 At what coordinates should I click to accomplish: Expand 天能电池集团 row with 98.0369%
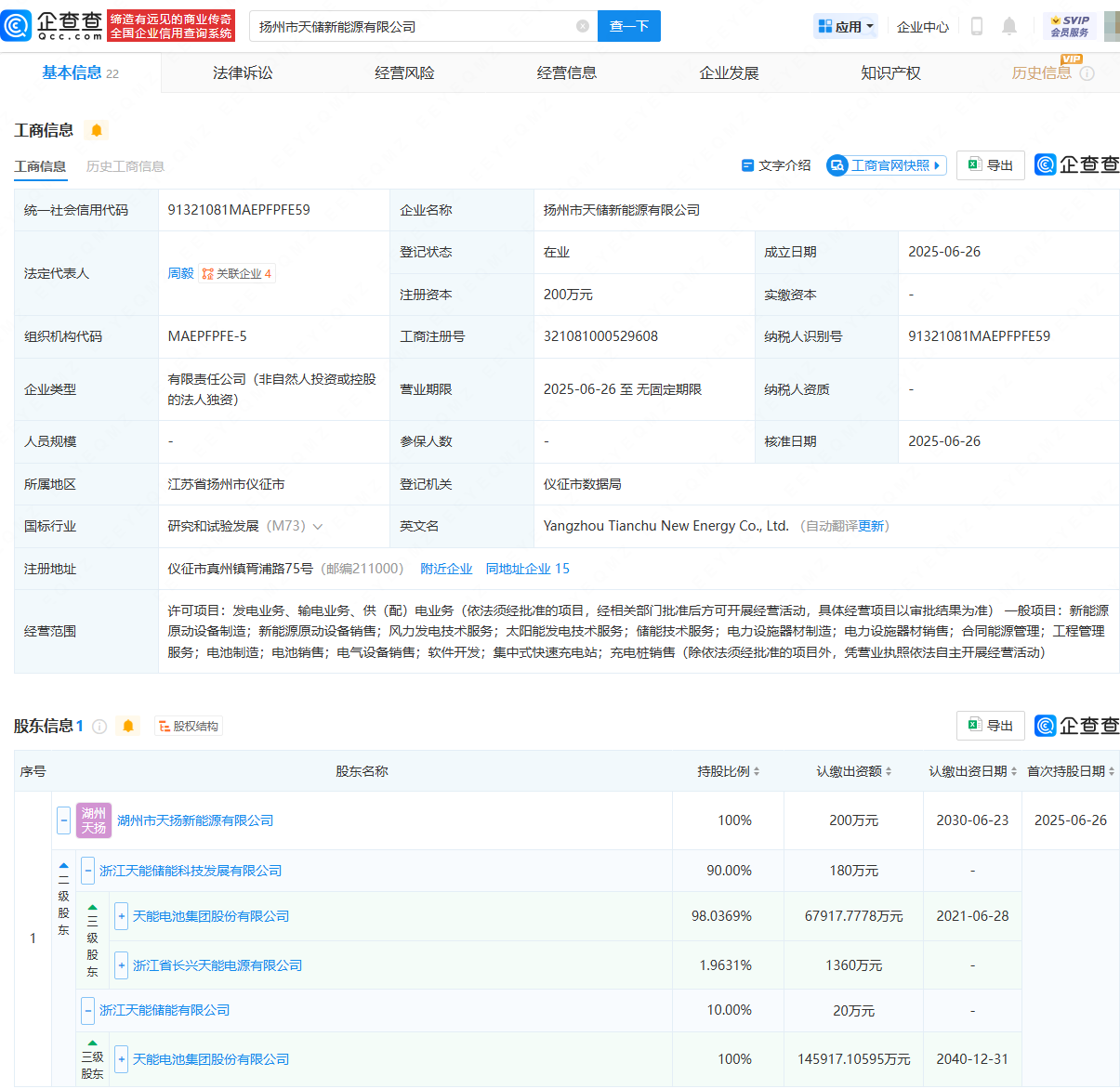pyautogui.click(x=121, y=916)
